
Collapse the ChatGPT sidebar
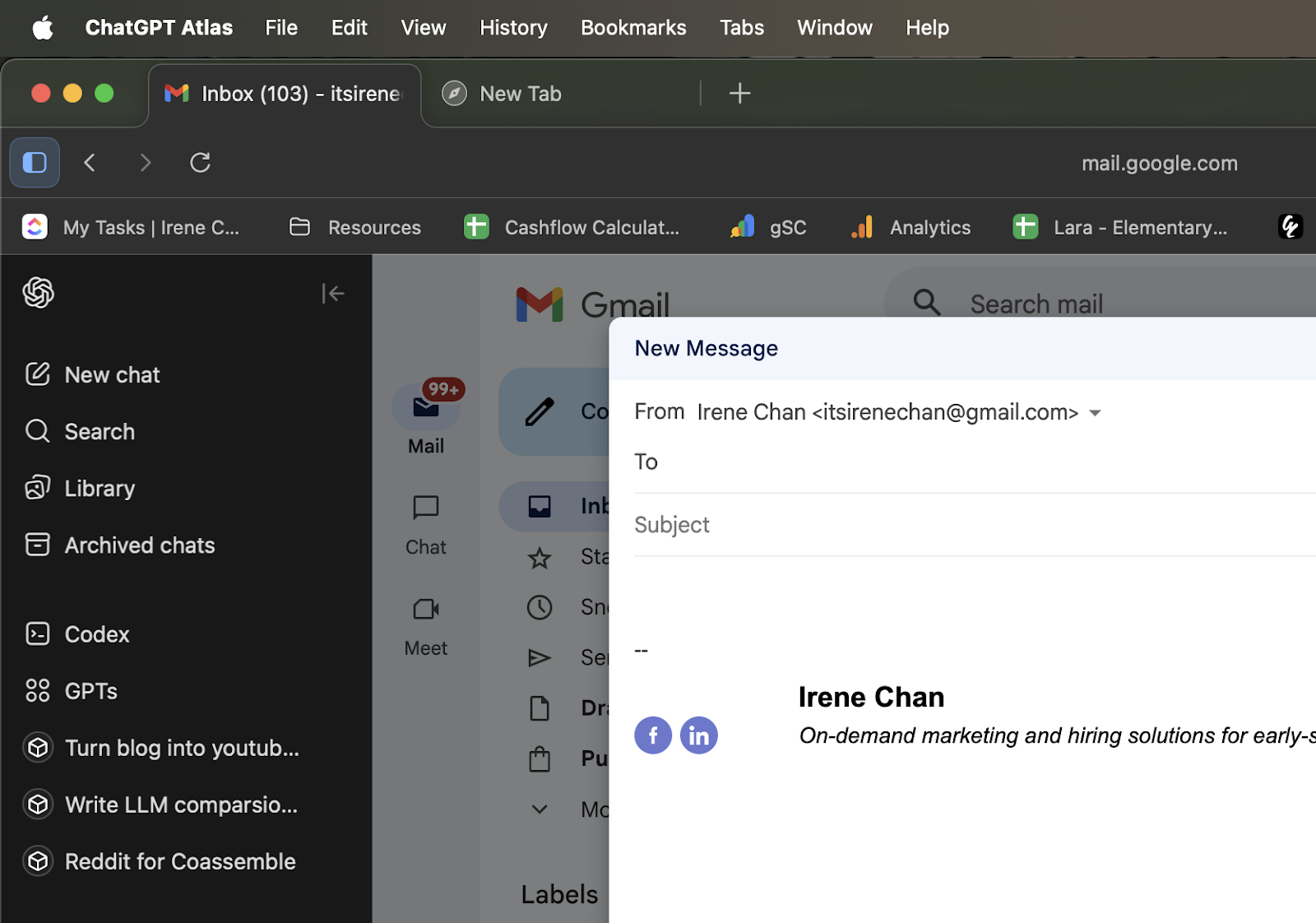[332, 293]
